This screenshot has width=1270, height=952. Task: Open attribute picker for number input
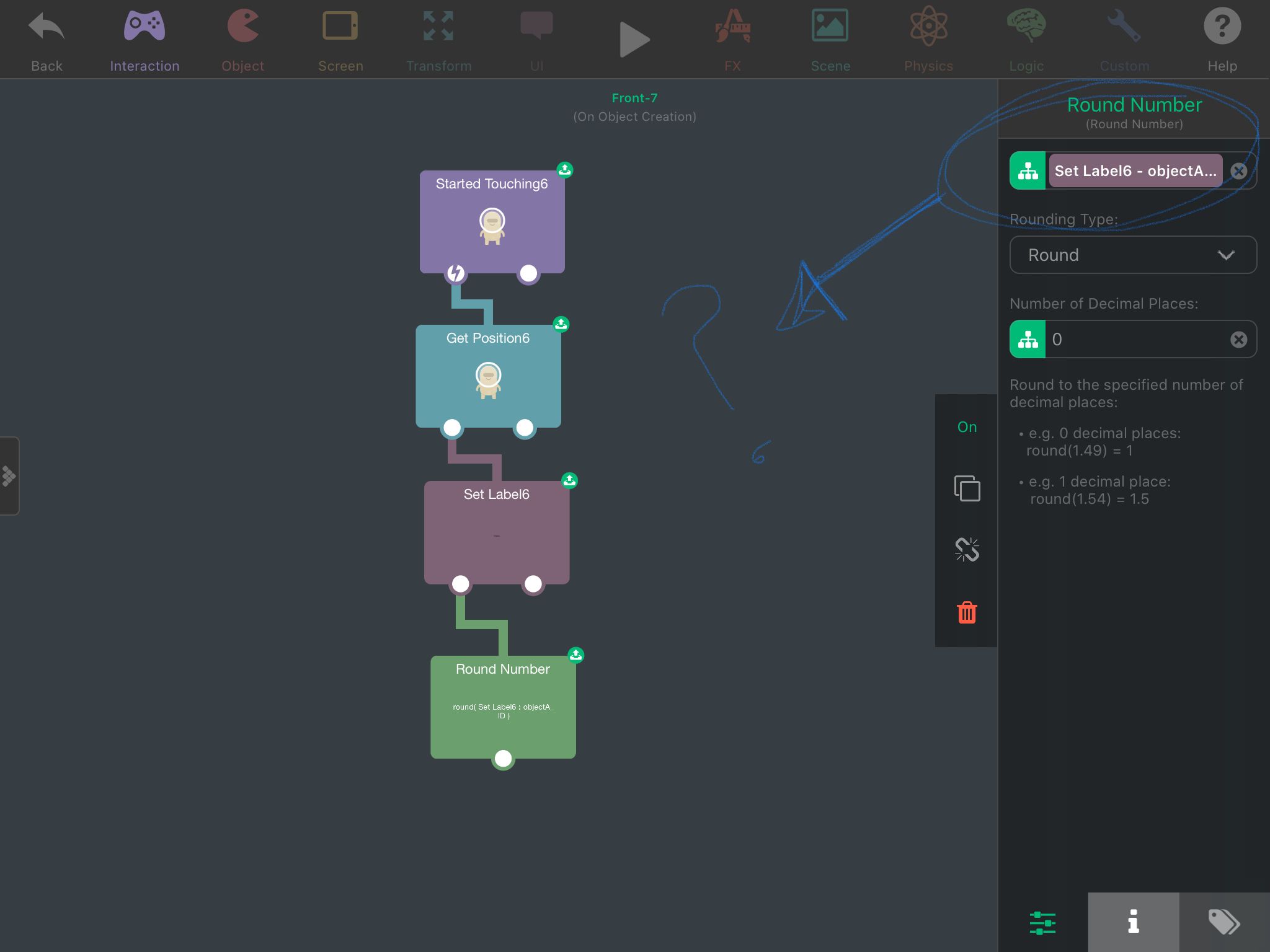1028,171
